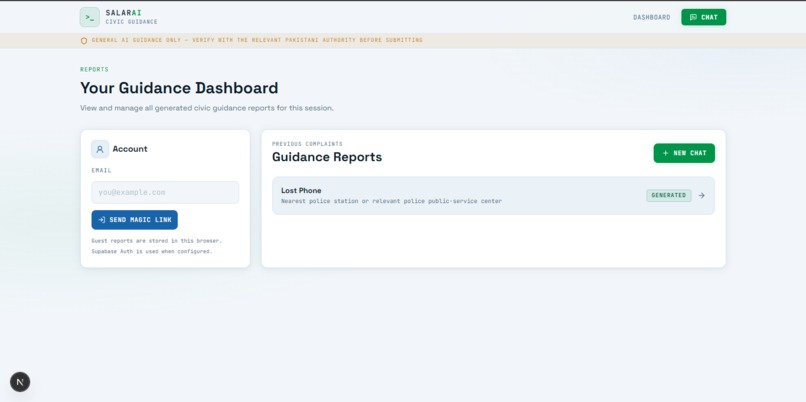Click the 'Supabase Auth is used' note
This screenshot has width=806, height=402.
click(x=152, y=251)
